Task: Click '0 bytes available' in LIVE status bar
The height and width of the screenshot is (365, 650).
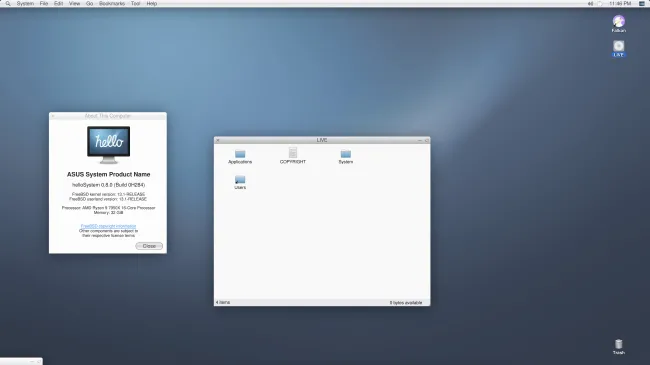Action: point(406,303)
